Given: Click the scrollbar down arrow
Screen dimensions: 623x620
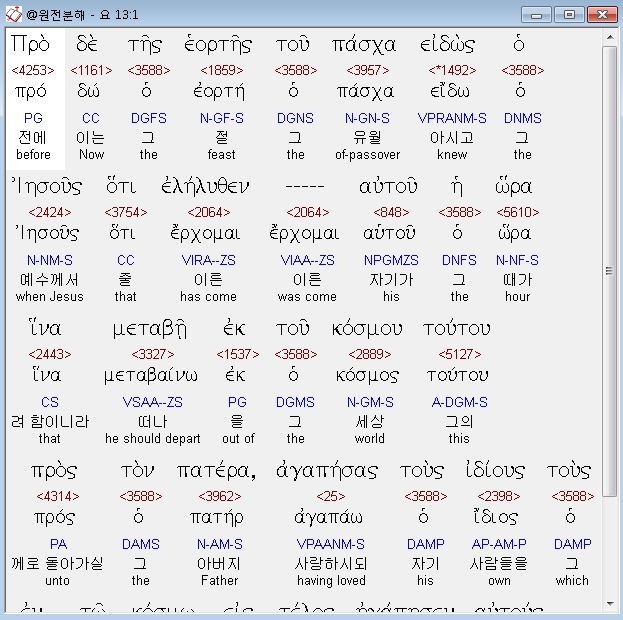Looking at the screenshot, I should tap(609, 604).
